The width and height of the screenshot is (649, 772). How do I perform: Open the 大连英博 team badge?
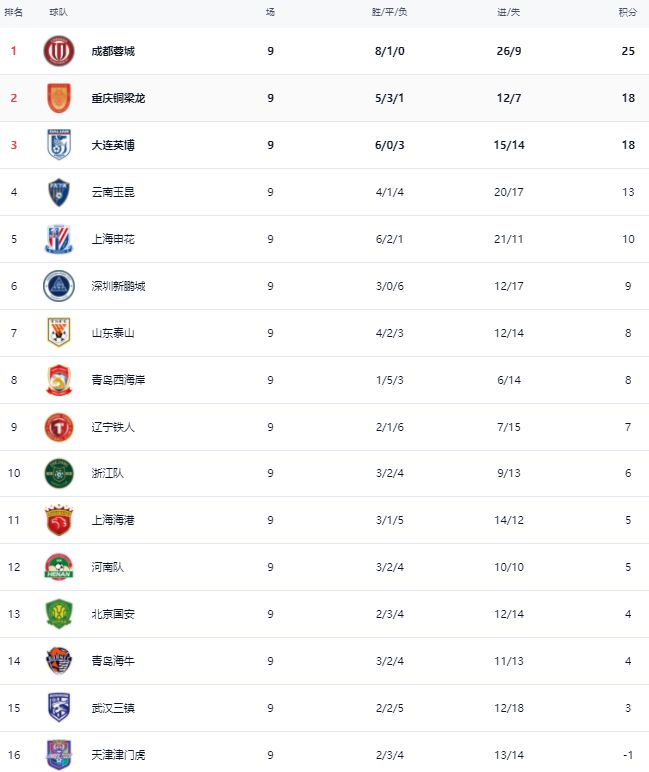(x=59, y=145)
